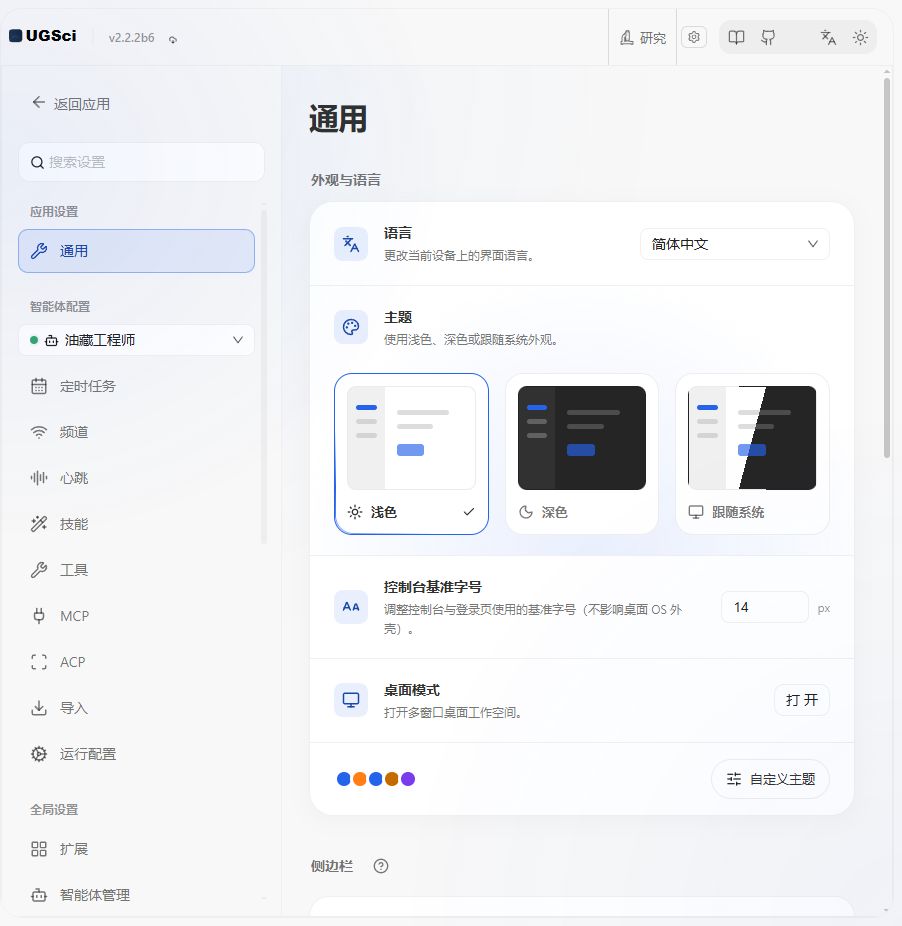Viewport: 902px width, 926px height.
Task: Click the 打开 desktop mode button
Action: pyautogui.click(x=802, y=700)
